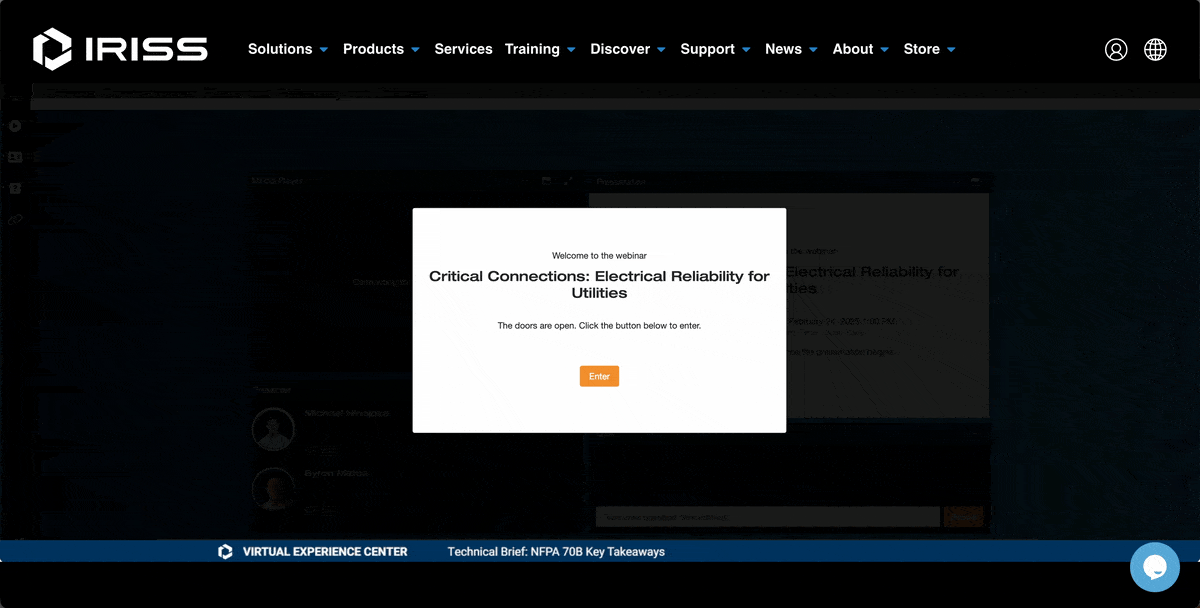Click the share link icon in sidebar
1200x608 pixels.
(x=15, y=220)
